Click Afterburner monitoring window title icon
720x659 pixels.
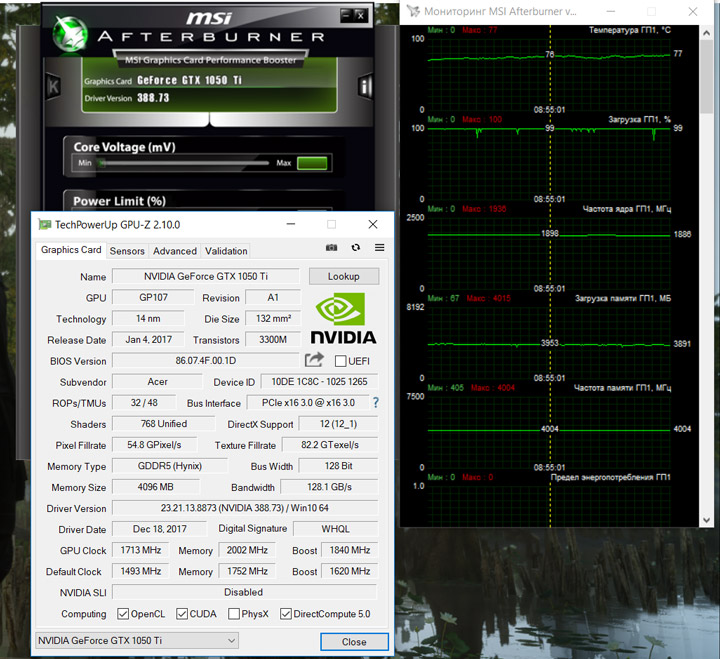(413, 11)
